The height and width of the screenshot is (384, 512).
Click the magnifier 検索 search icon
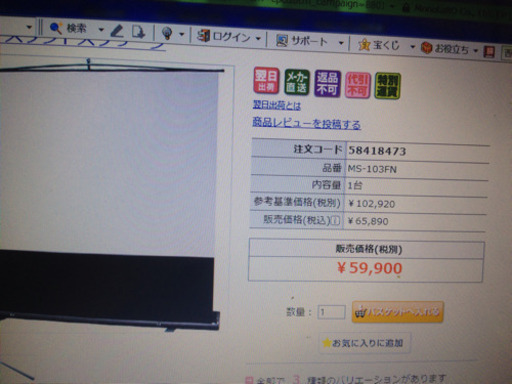pos(56,28)
